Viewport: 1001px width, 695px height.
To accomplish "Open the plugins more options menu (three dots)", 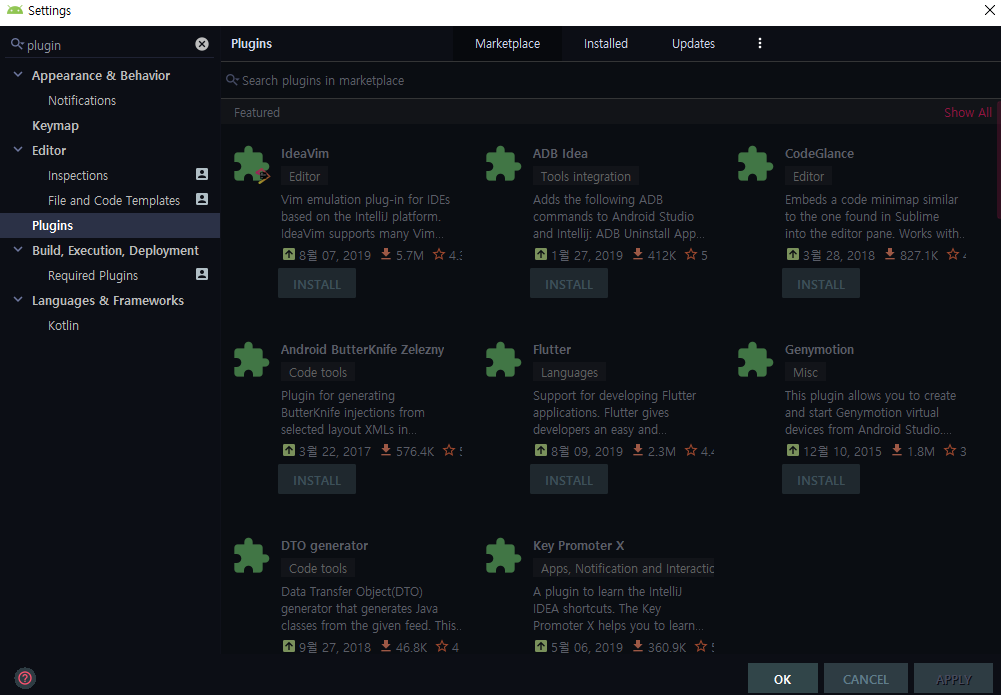I will [x=760, y=43].
